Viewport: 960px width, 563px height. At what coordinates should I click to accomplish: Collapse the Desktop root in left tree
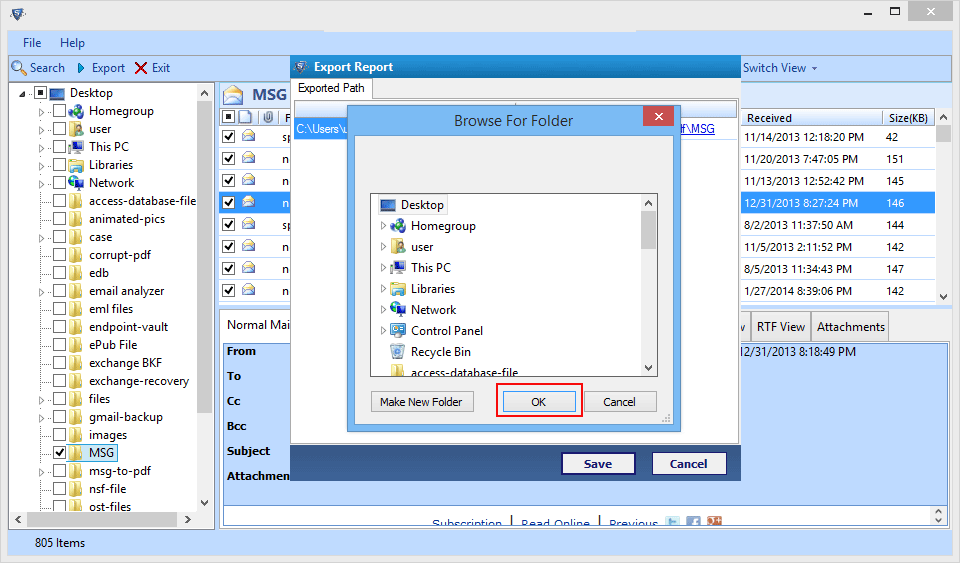point(23,94)
